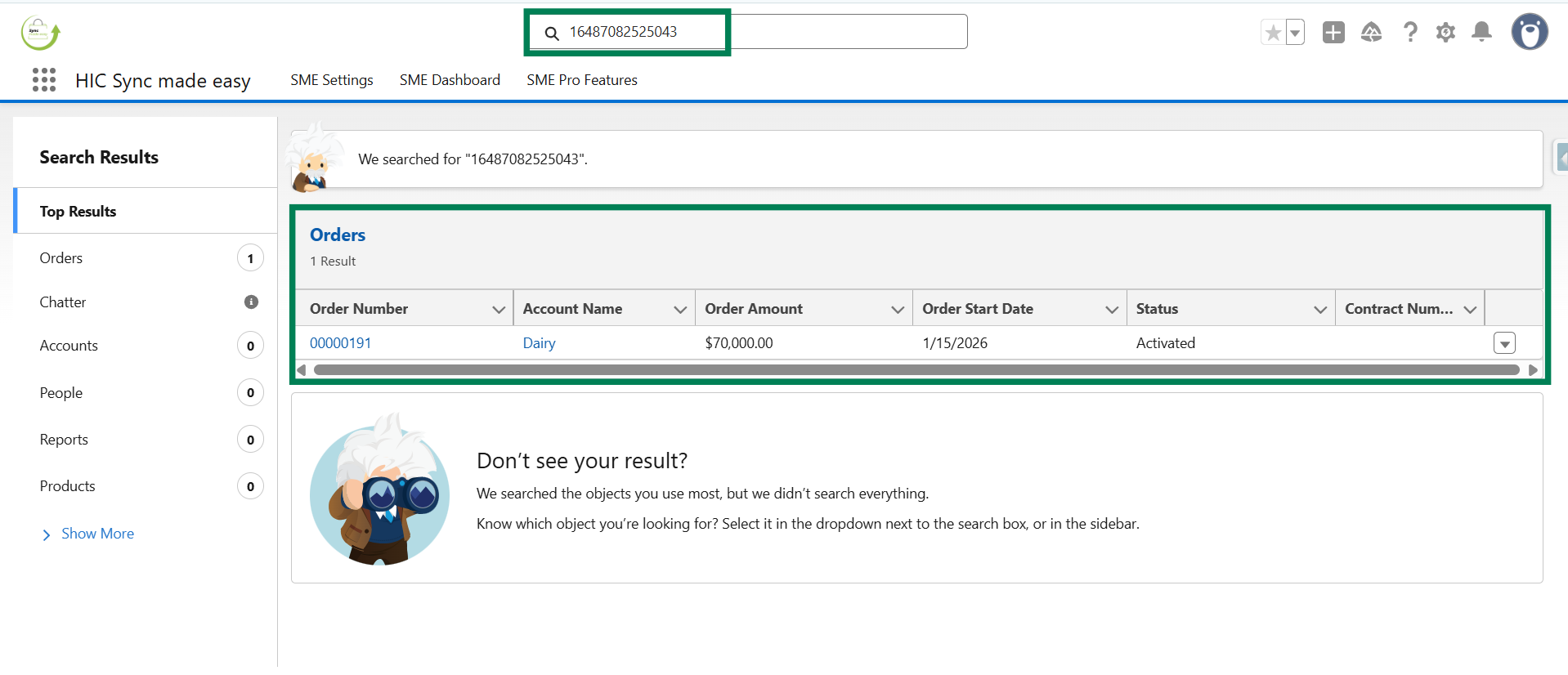The image size is (1568, 675).
Task: Click the Orders table horizontal scrollbar
Action: [916, 370]
